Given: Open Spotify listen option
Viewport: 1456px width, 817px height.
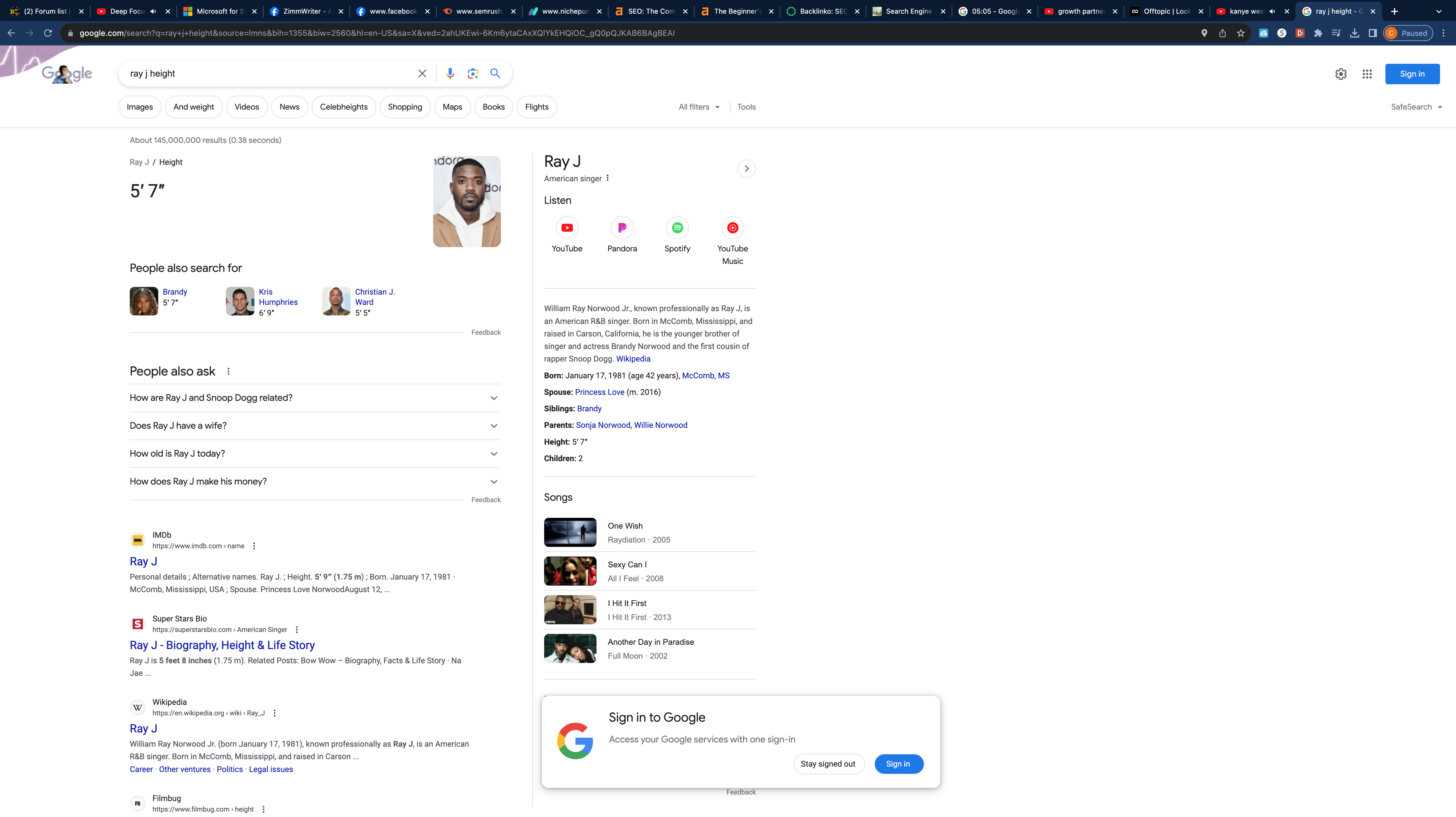Looking at the screenshot, I should 677,235.
